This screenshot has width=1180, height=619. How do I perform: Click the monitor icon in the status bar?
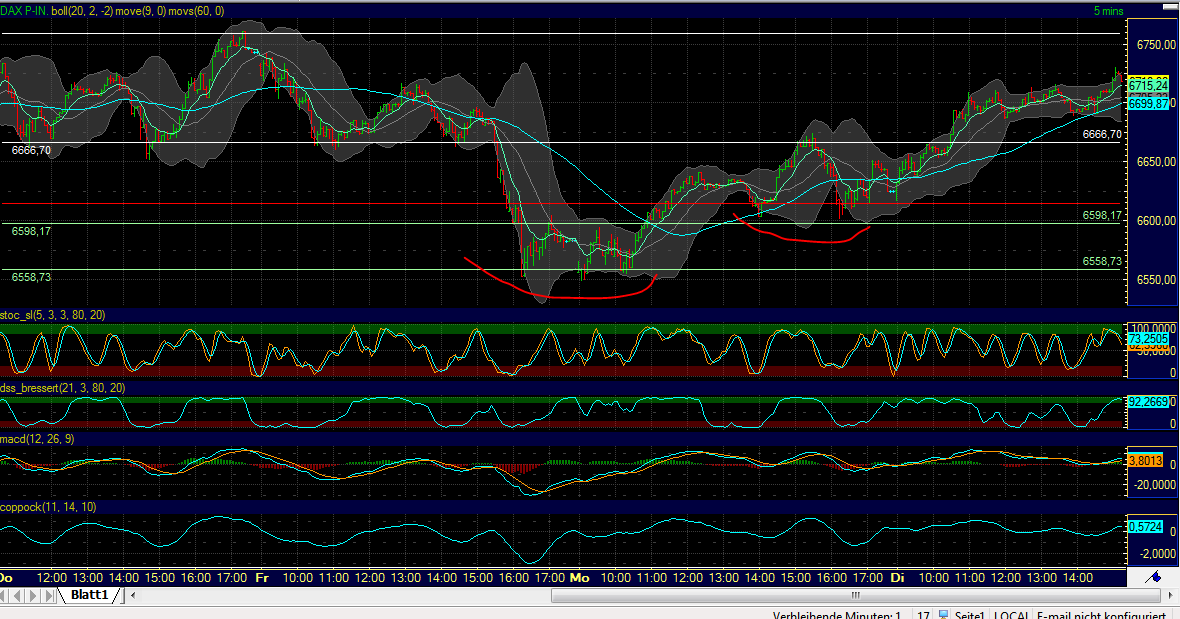[x=943, y=613]
